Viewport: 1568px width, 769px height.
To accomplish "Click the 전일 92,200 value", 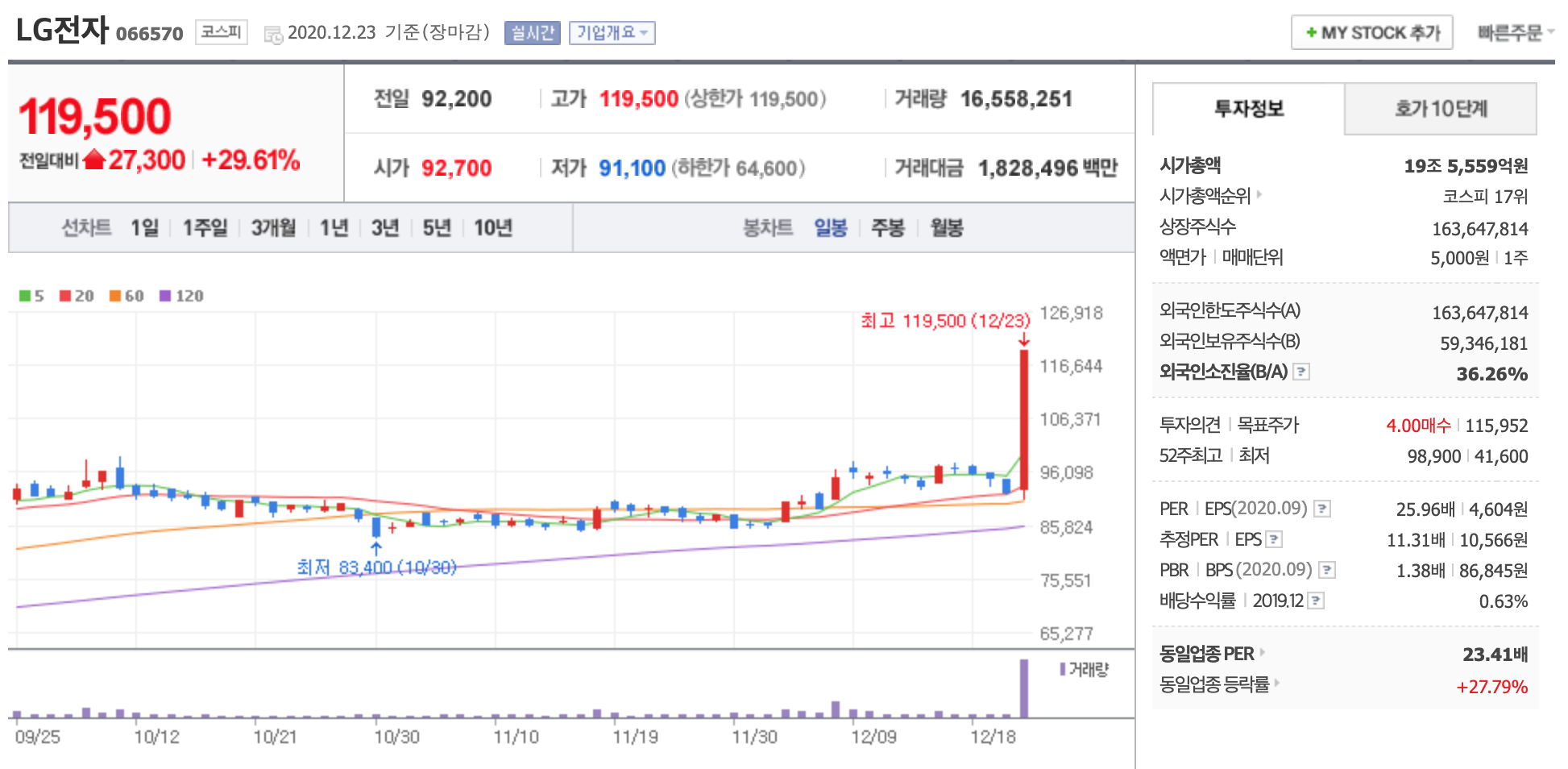I will tap(457, 99).
